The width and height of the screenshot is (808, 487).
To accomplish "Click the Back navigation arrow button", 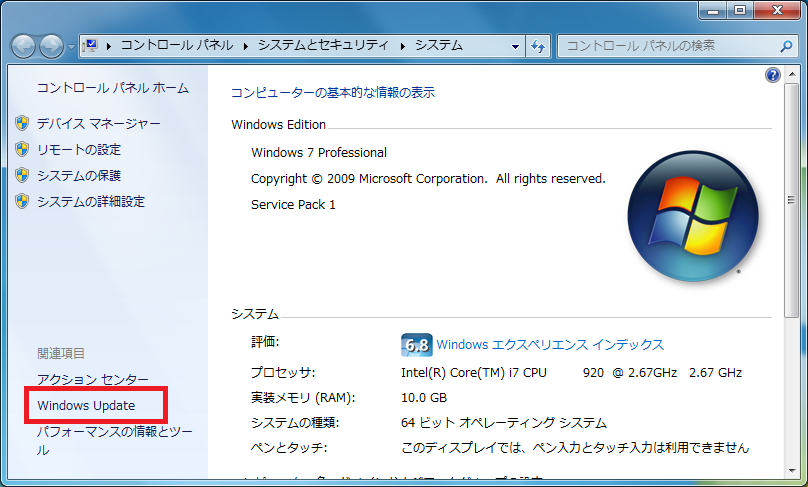I will [24, 46].
